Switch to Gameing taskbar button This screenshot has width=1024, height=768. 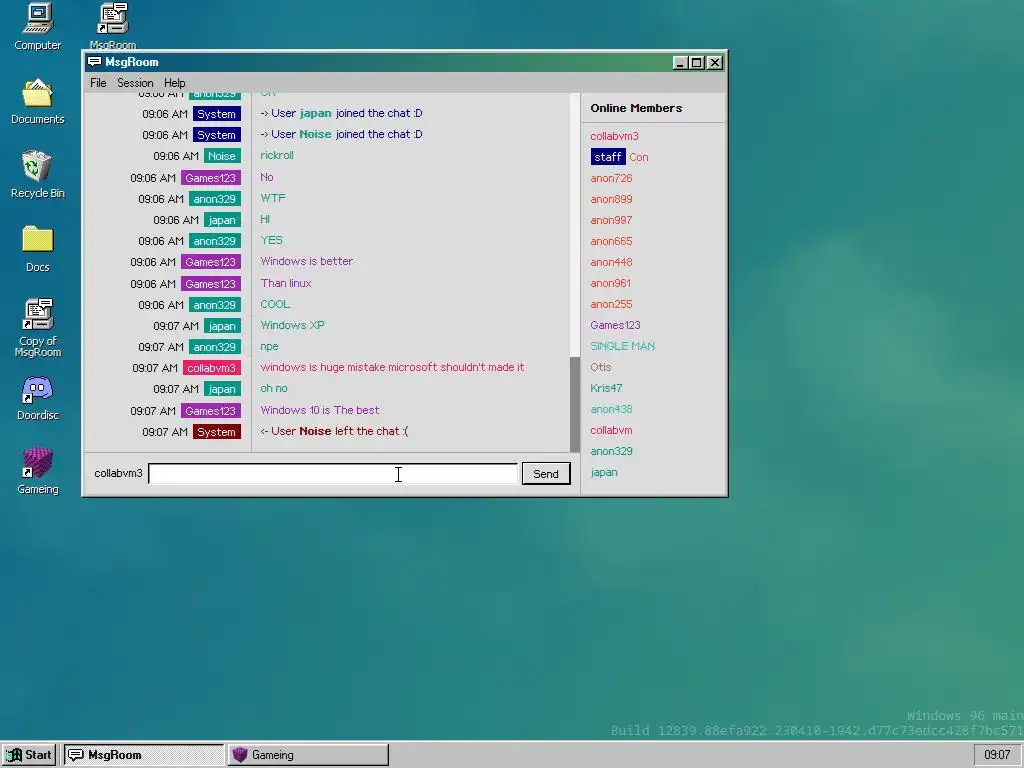pyautogui.click(x=308, y=755)
